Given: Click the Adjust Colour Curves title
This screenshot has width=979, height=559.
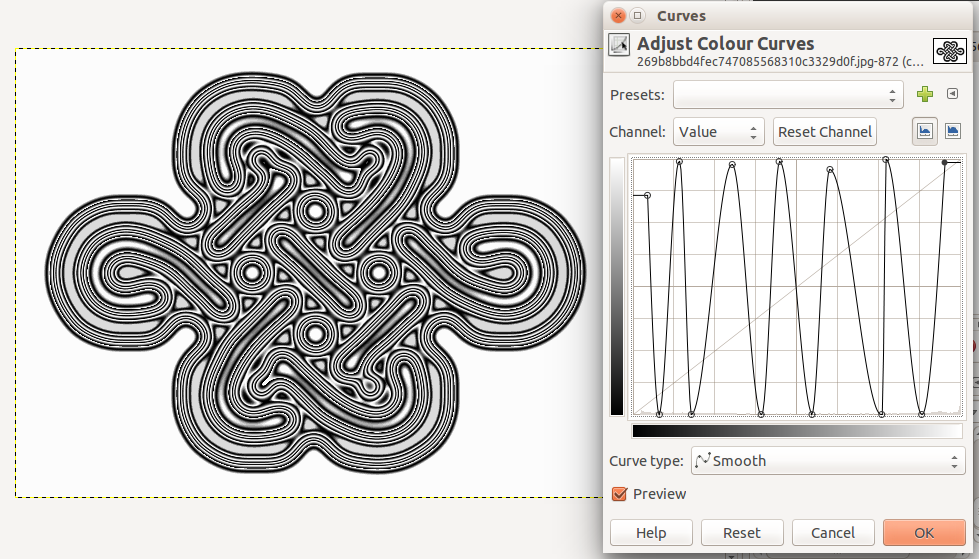Looking at the screenshot, I should click(726, 44).
